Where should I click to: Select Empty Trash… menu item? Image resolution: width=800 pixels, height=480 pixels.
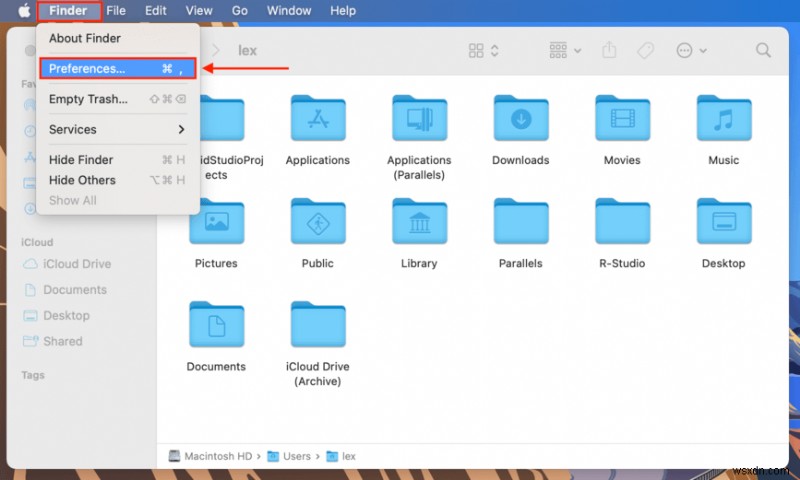coord(118,99)
